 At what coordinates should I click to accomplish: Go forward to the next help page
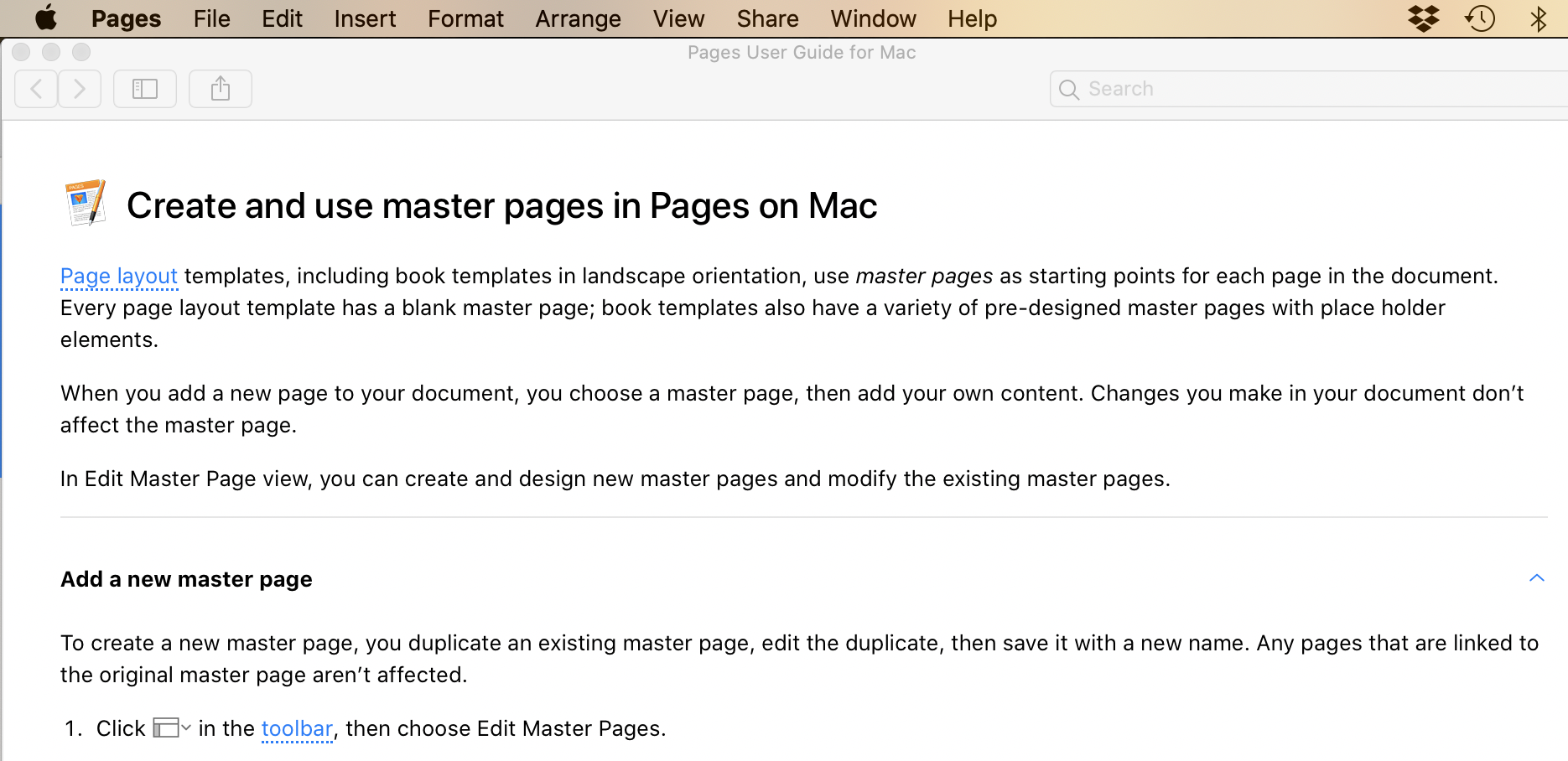point(80,89)
